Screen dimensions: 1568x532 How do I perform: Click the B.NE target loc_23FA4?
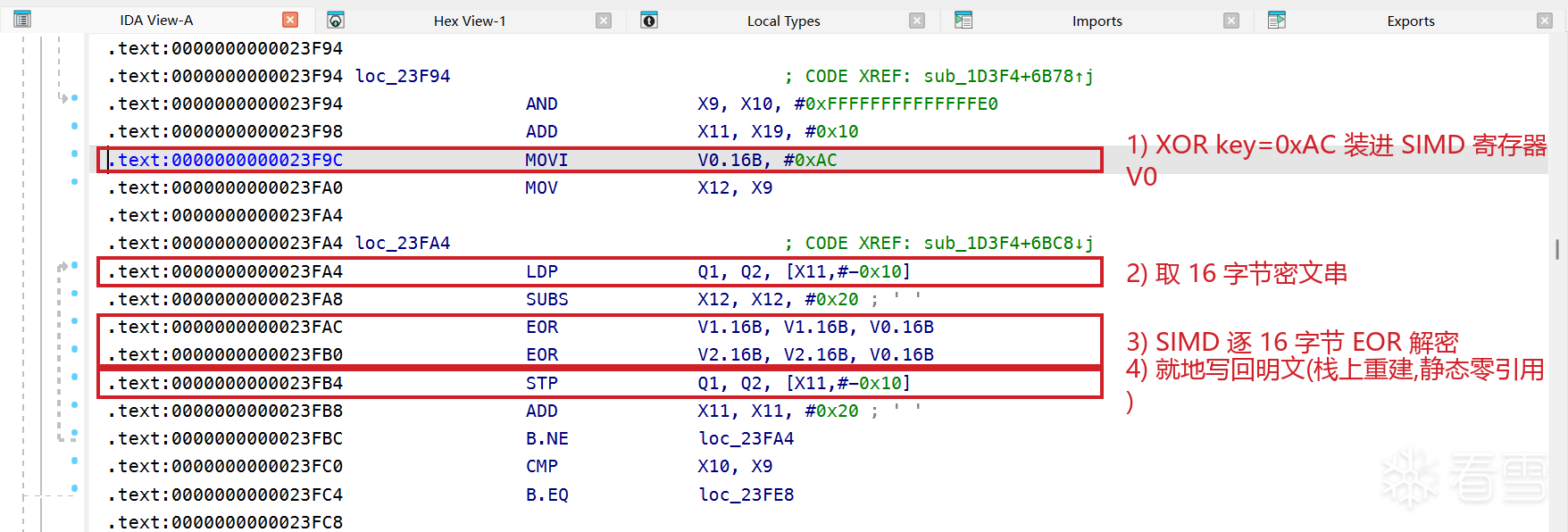pyautogui.click(x=746, y=438)
